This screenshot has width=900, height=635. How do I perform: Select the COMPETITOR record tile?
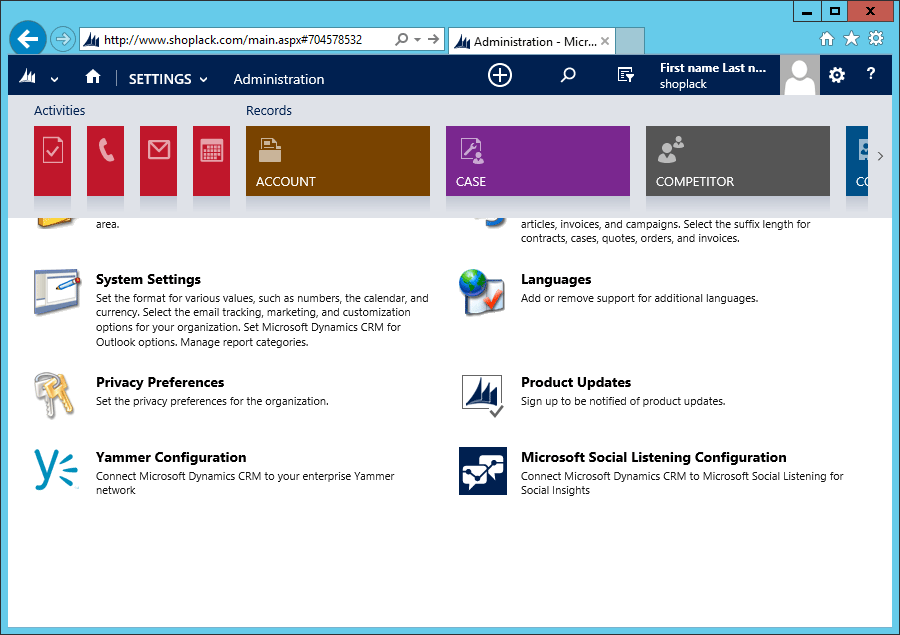click(738, 161)
